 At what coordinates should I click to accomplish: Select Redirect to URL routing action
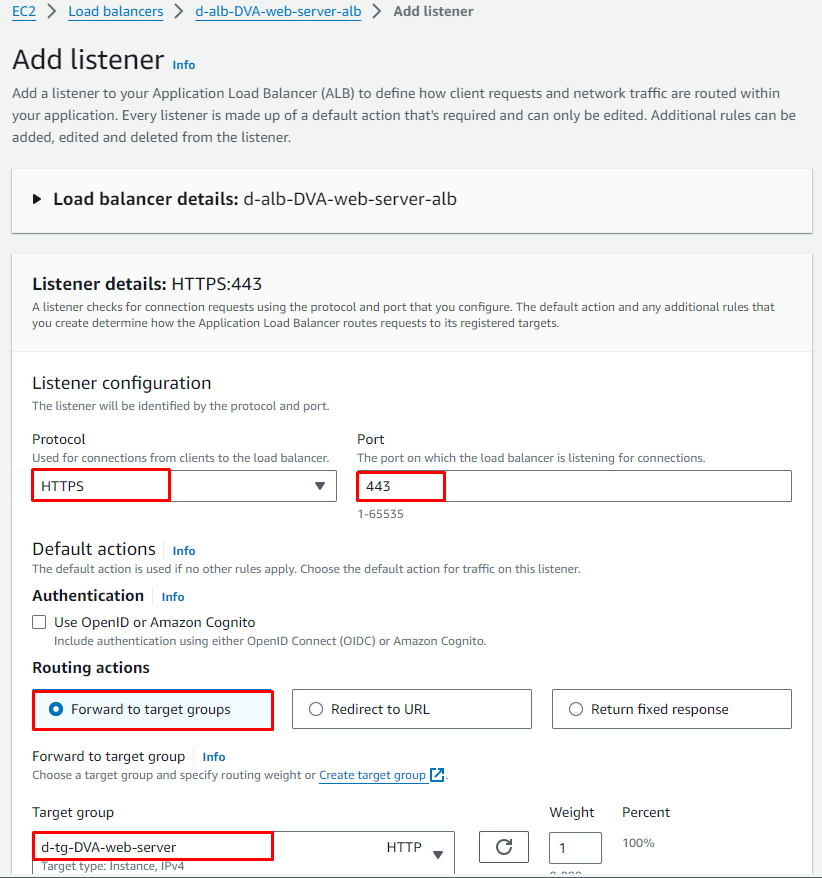coord(316,709)
